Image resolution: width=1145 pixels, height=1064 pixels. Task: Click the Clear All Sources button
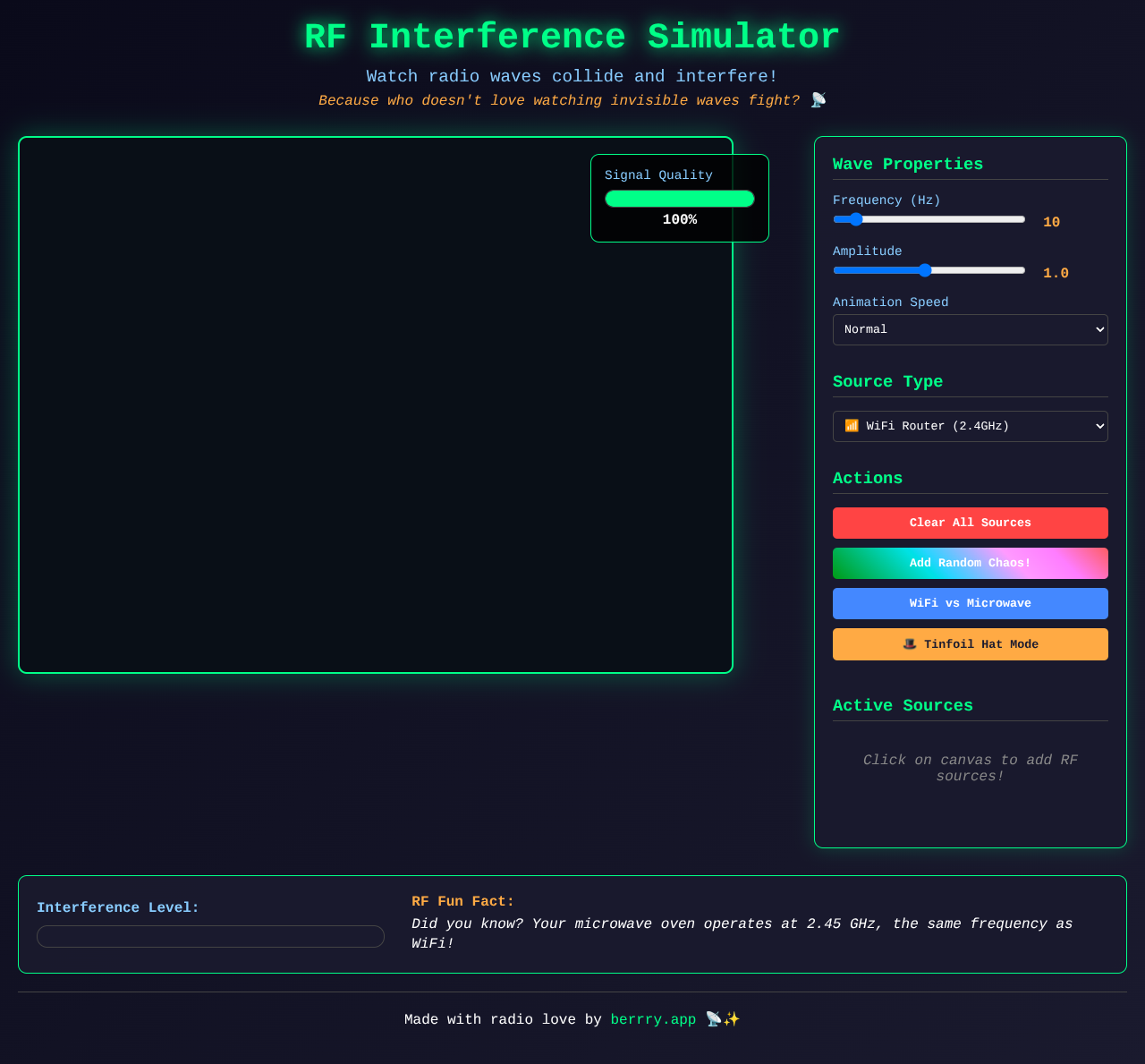click(x=970, y=523)
